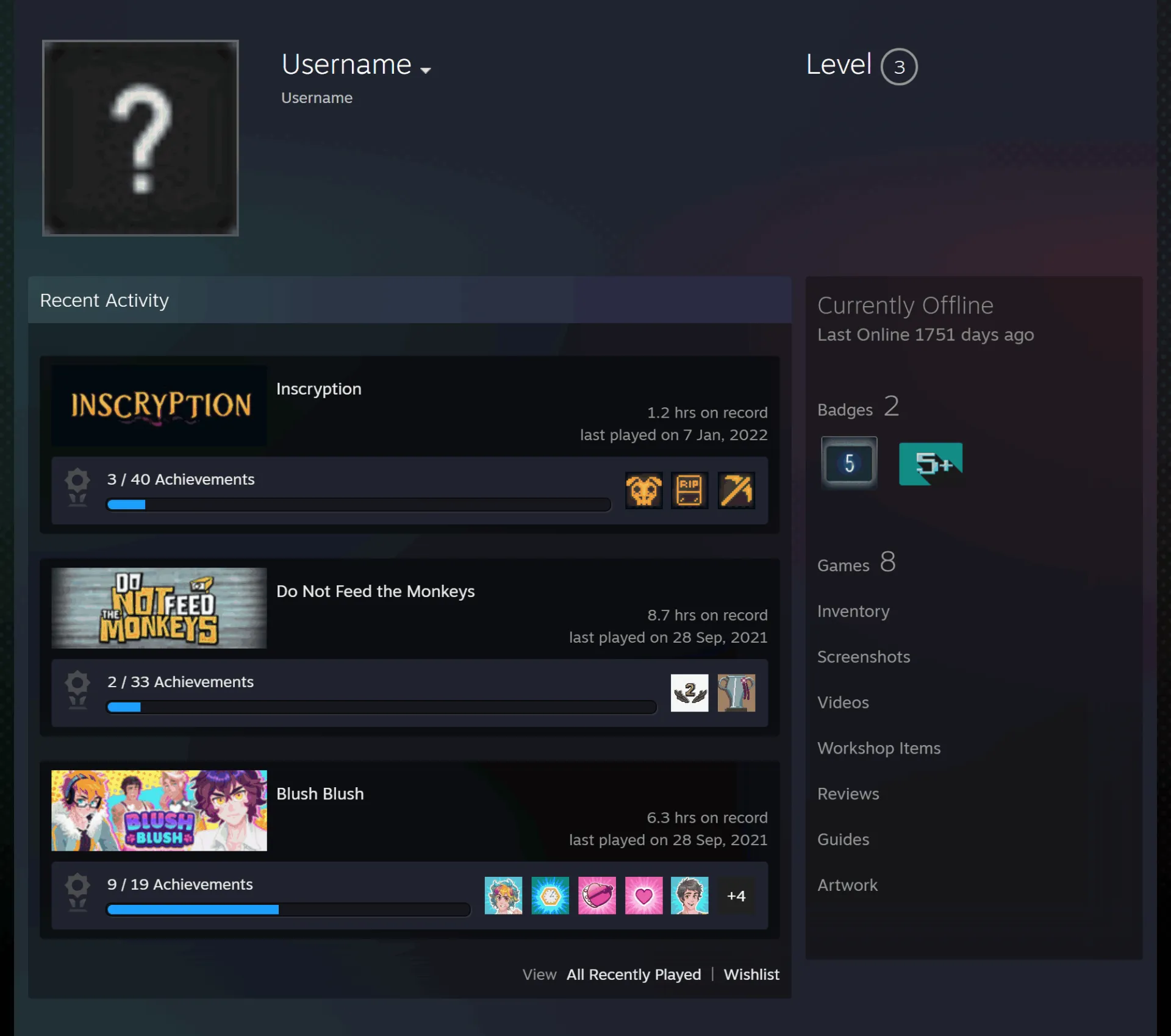
Task: Click the profile avatar question mark image
Action: pyautogui.click(x=140, y=138)
